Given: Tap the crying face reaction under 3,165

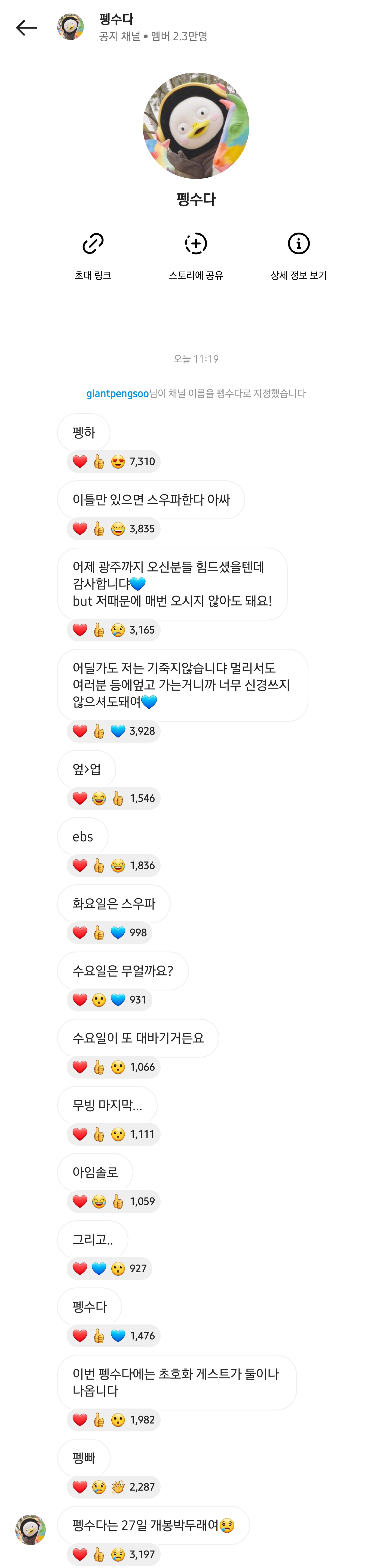Looking at the screenshot, I should (x=118, y=629).
